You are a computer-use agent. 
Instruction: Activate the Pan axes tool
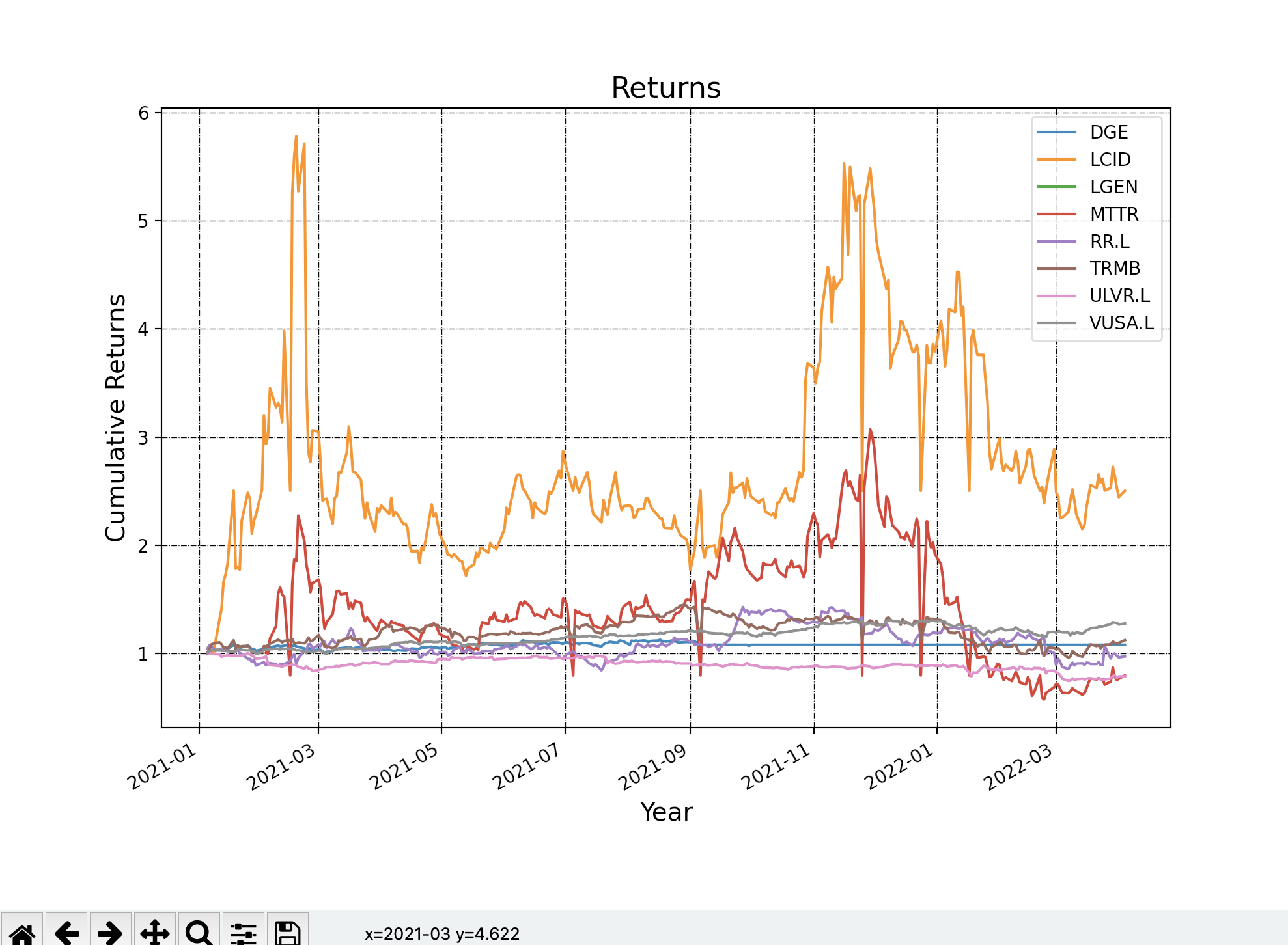coord(155,933)
